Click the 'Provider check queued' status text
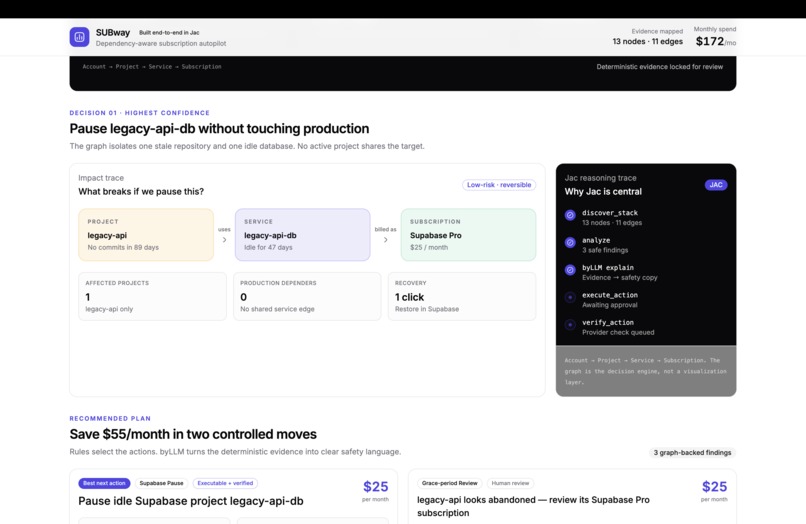806x524 pixels. [x=618, y=333]
